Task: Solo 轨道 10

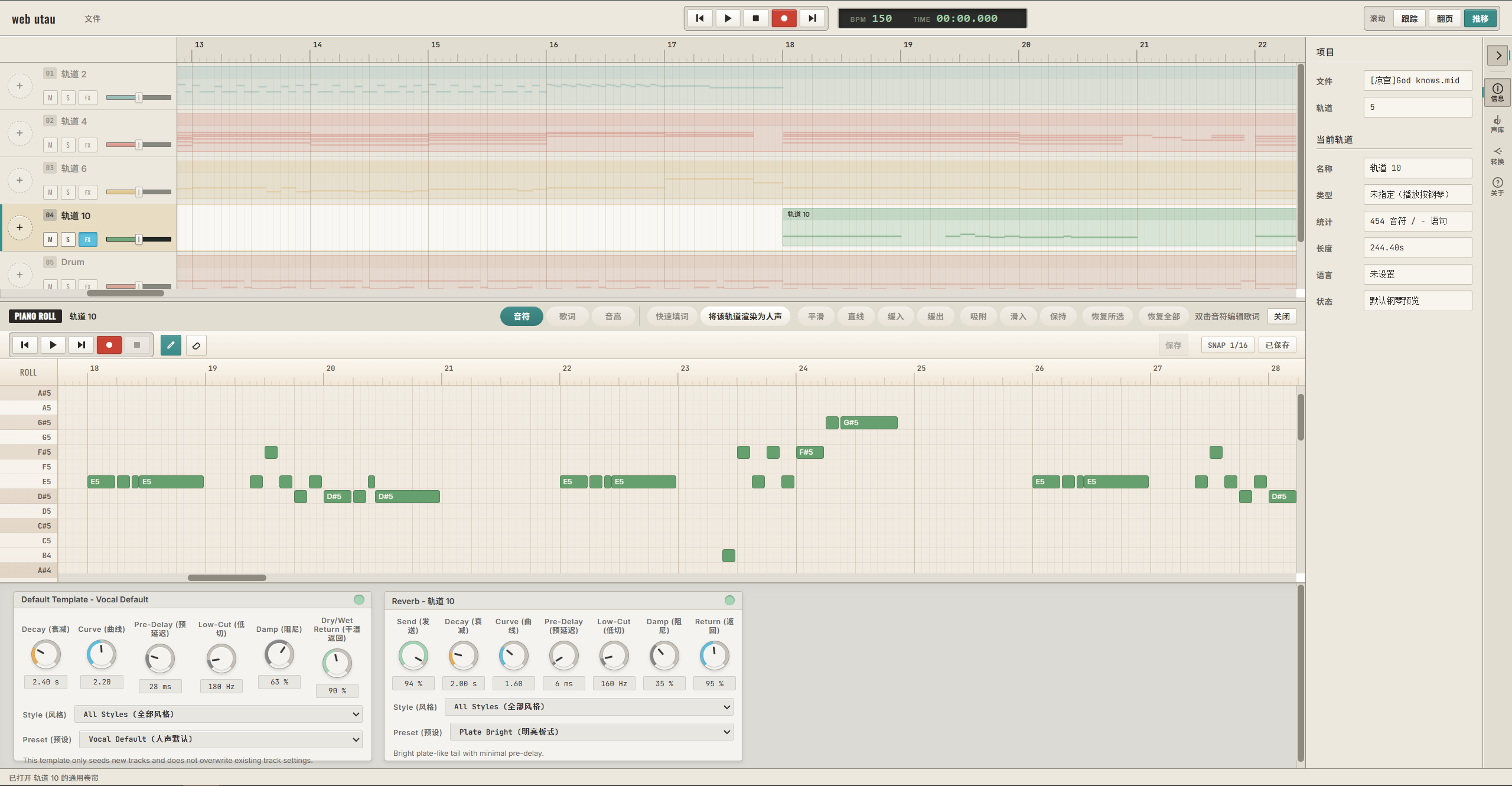Action: pos(68,240)
